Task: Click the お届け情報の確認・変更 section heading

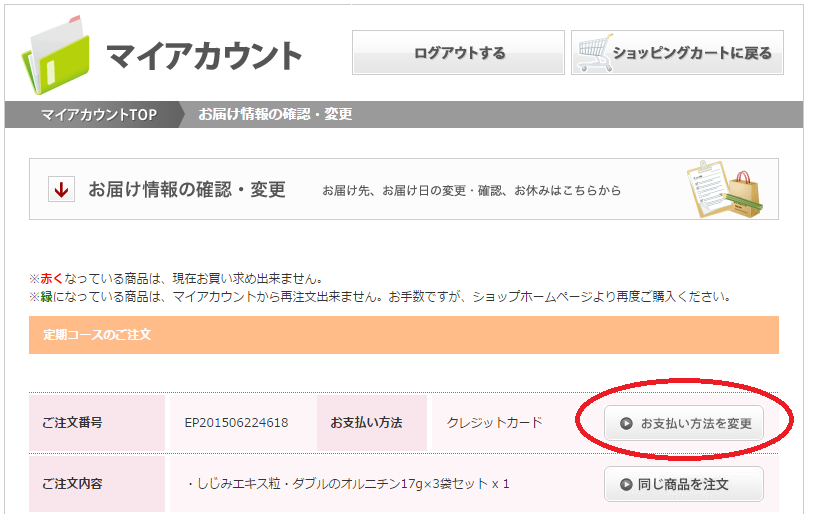Action: point(187,190)
